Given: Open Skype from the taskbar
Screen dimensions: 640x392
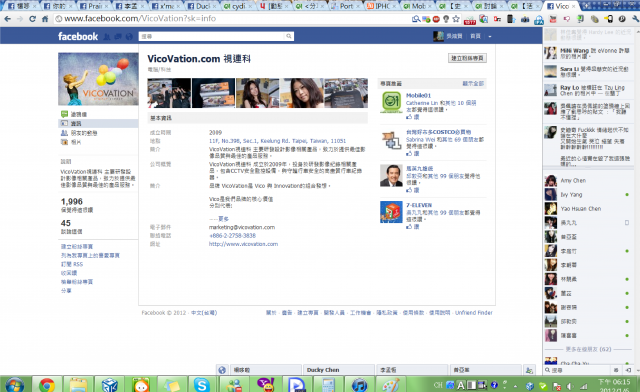Looking at the screenshot, I should tap(202, 385).
